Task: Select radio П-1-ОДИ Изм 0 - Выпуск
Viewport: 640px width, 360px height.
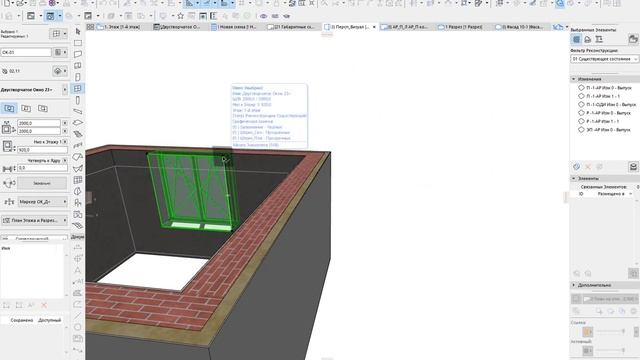Action: pyautogui.click(x=581, y=104)
